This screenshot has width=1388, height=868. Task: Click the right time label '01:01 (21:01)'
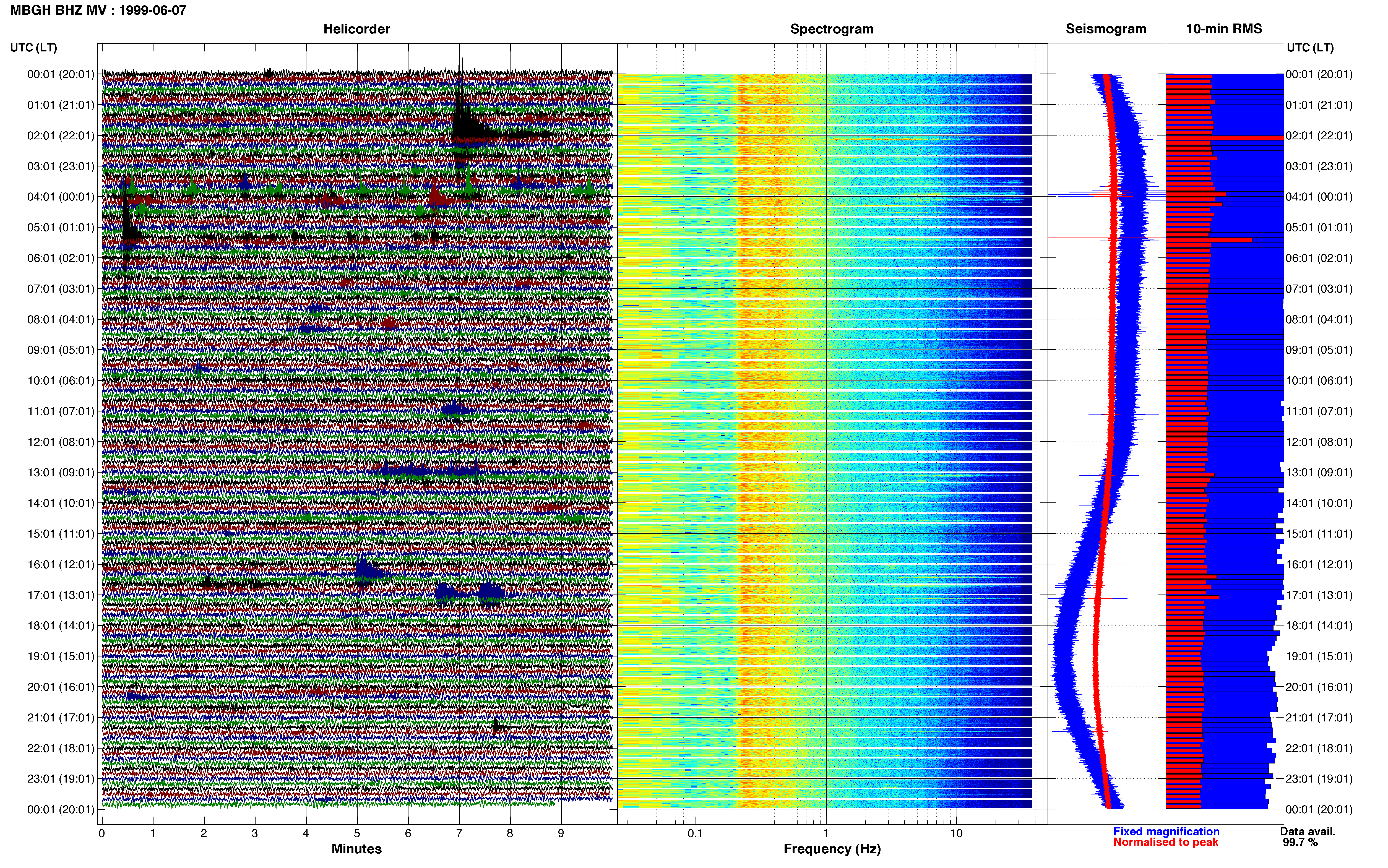(x=1319, y=105)
